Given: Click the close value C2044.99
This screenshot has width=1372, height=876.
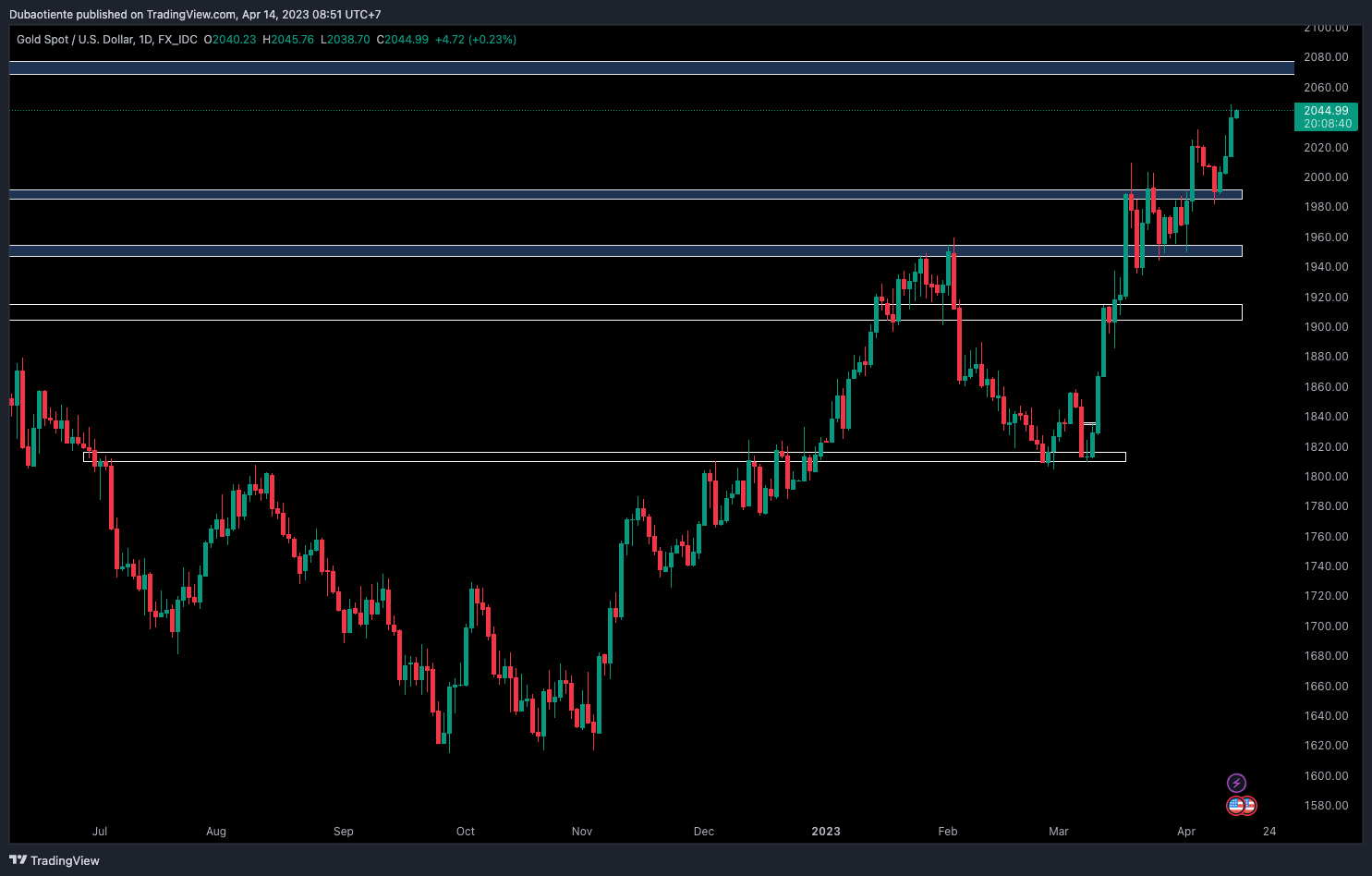Looking at the screenshot, I should click(402, 40).
